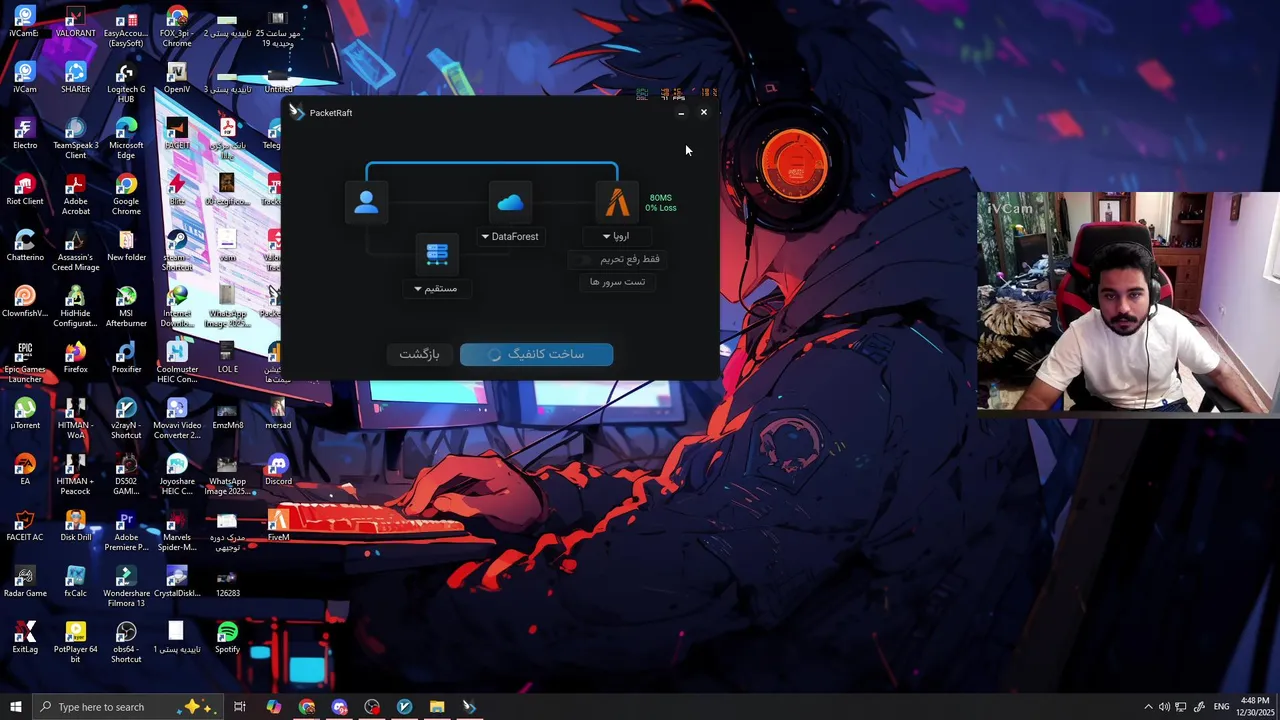The height and width of the screenshot is (720, 1280).
Task: Open the مستقیم route dropdown
Action: pos(436,289)
